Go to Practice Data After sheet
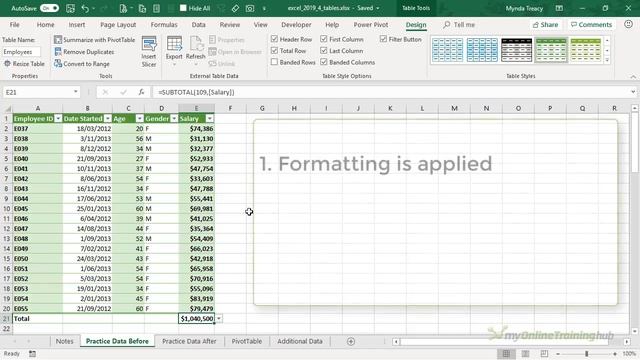 point(189,341)
